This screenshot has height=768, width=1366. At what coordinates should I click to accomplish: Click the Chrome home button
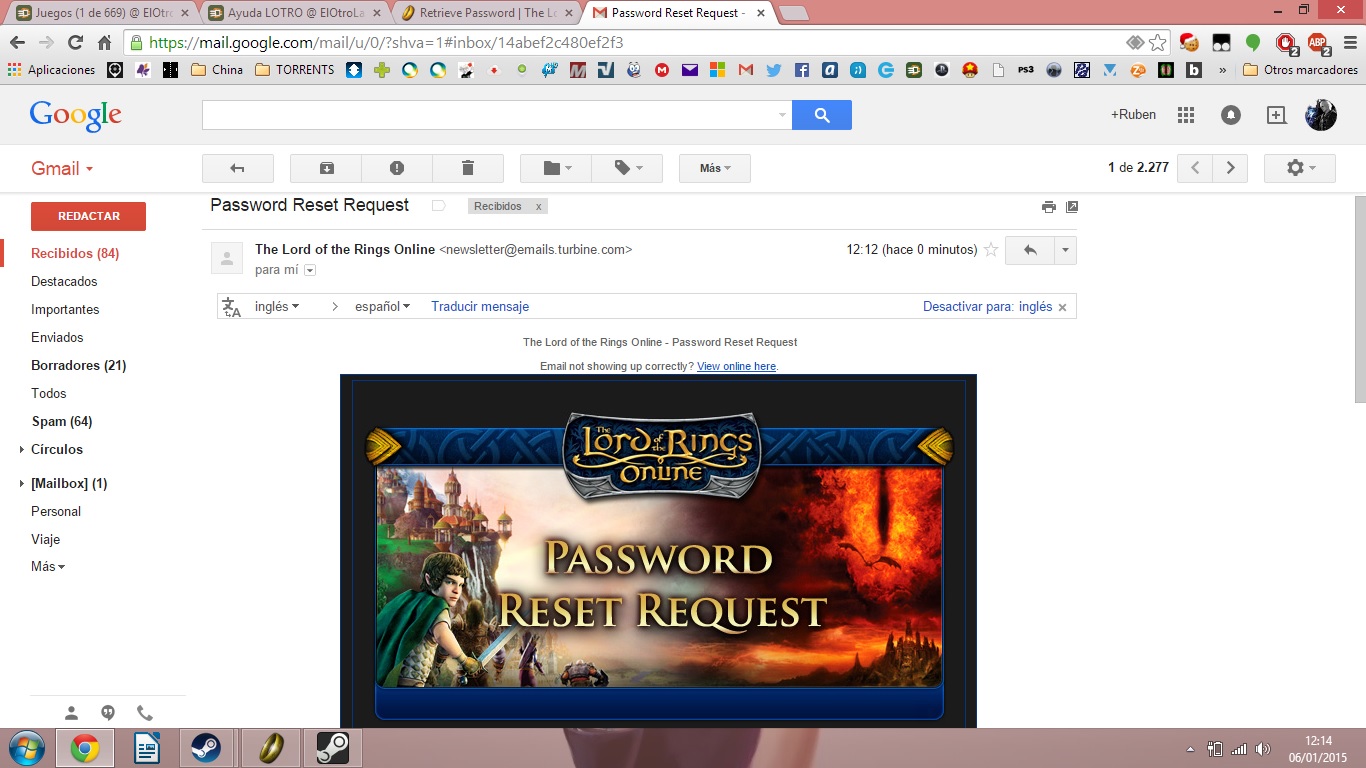(104, 43)
